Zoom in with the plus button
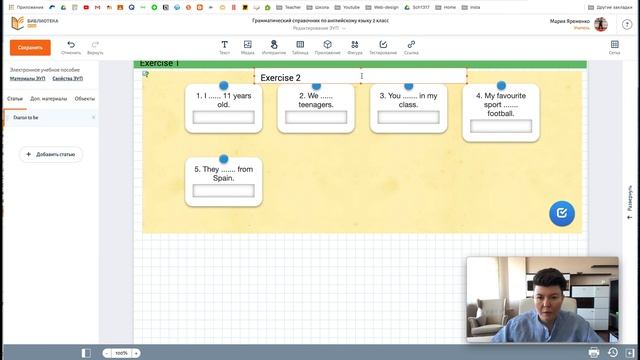This screenshot has width=640, height=360. point(136,353)
